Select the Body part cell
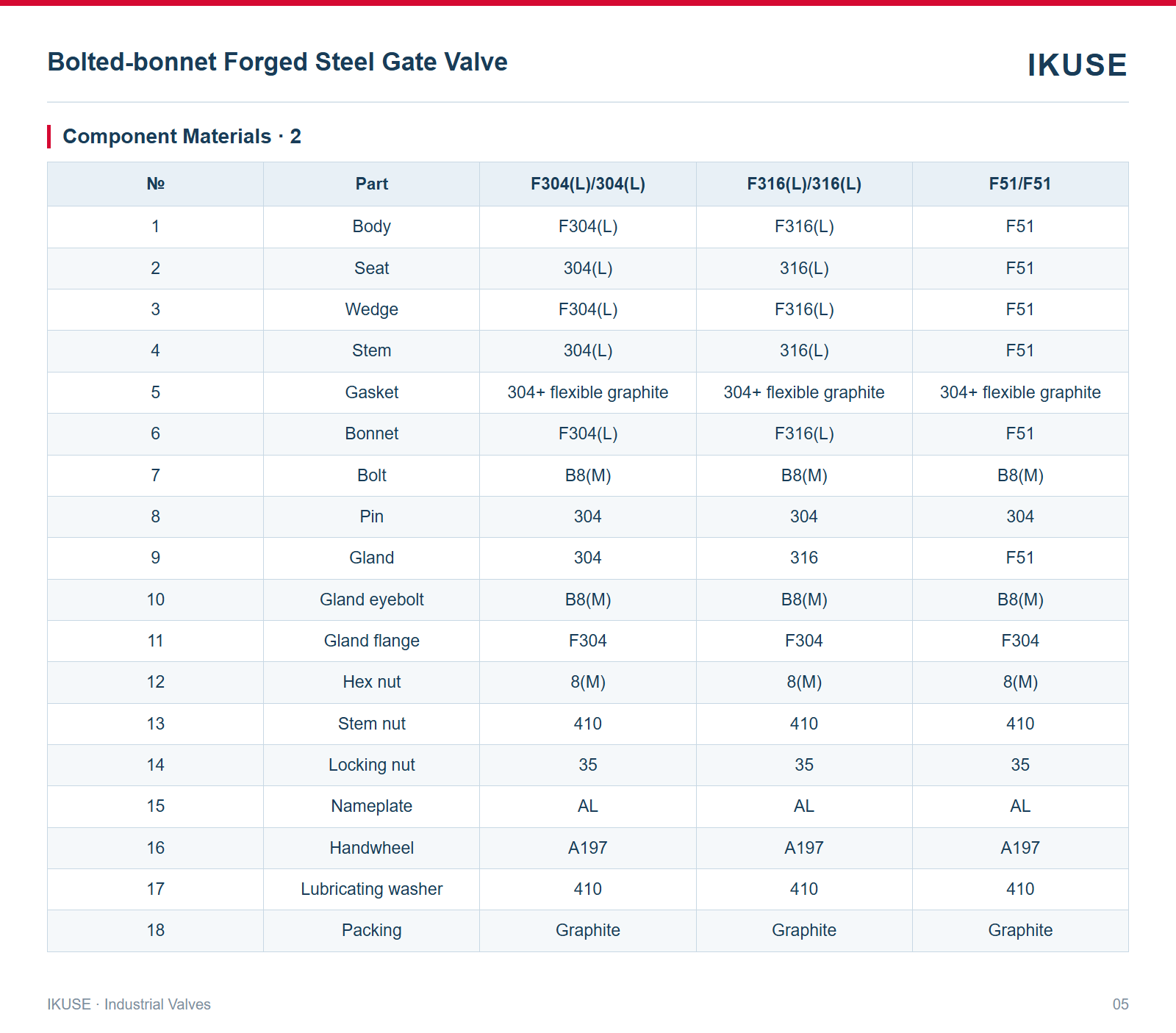The height and width of the screenshot is (1033, 1176). (372, 226)
